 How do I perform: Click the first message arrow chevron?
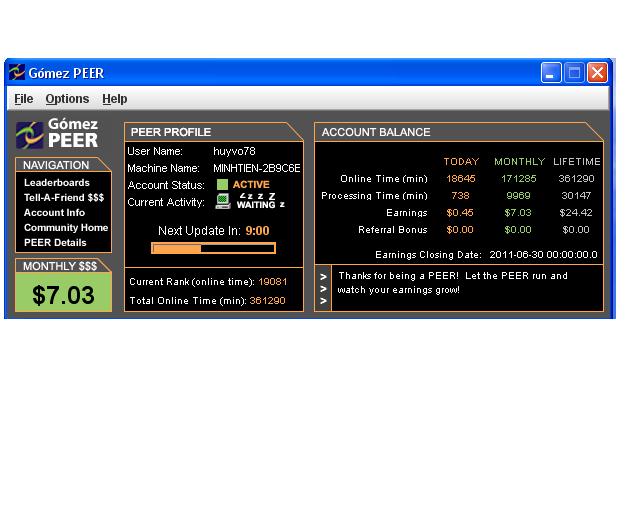tap(323, 277)
